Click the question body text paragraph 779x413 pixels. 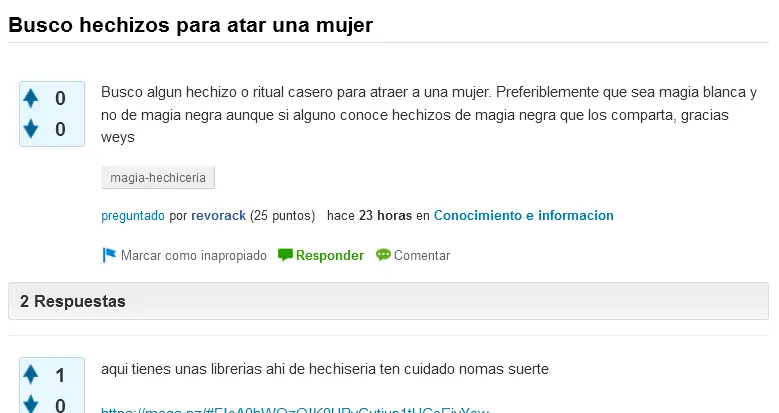429,114
